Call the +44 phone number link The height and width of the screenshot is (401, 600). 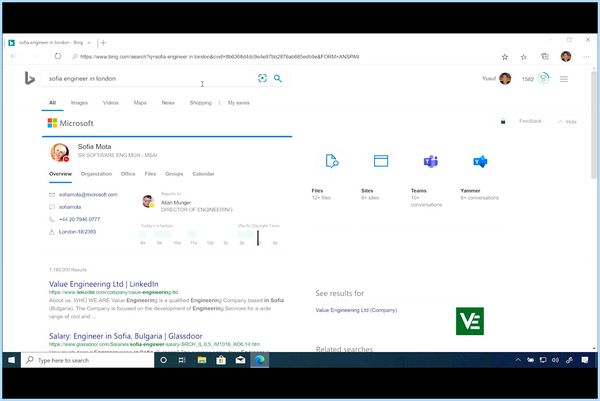(79, 219)
